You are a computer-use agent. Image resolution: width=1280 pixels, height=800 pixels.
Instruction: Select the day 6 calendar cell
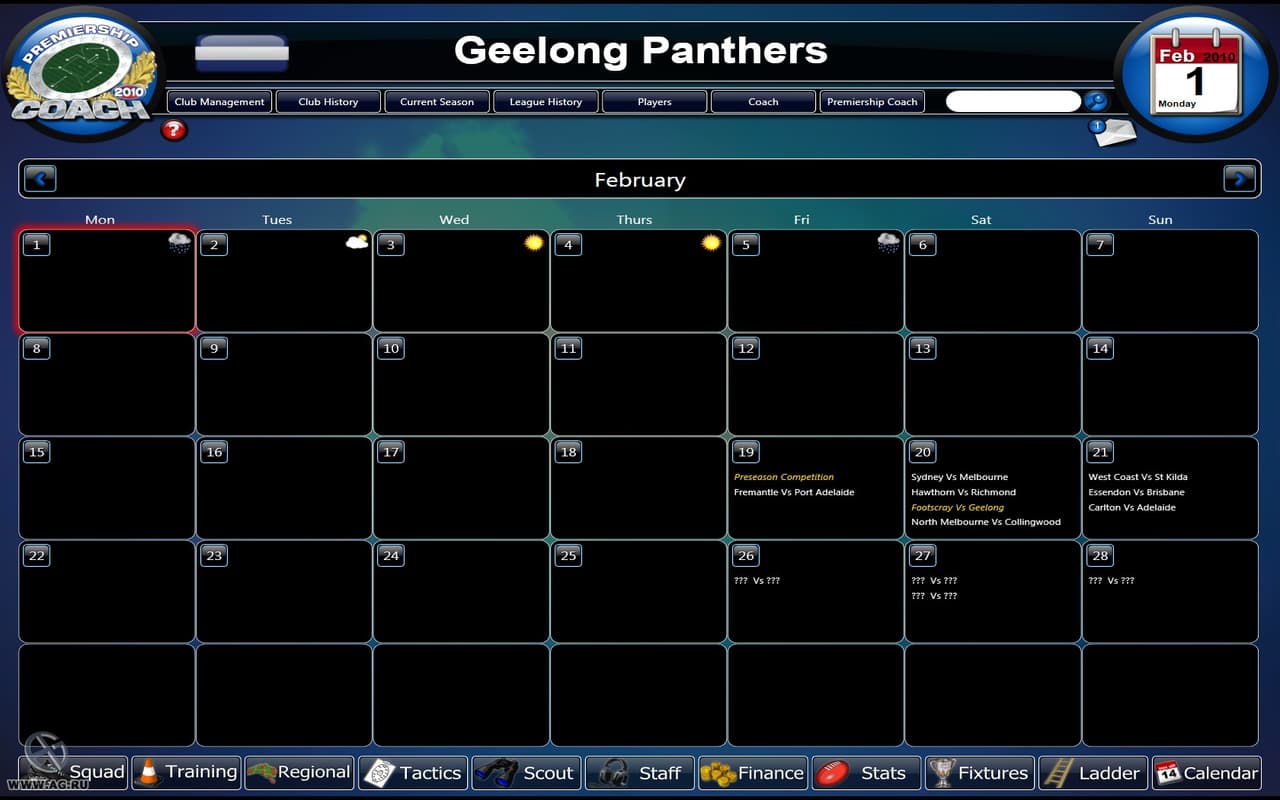tap(993, 281)
